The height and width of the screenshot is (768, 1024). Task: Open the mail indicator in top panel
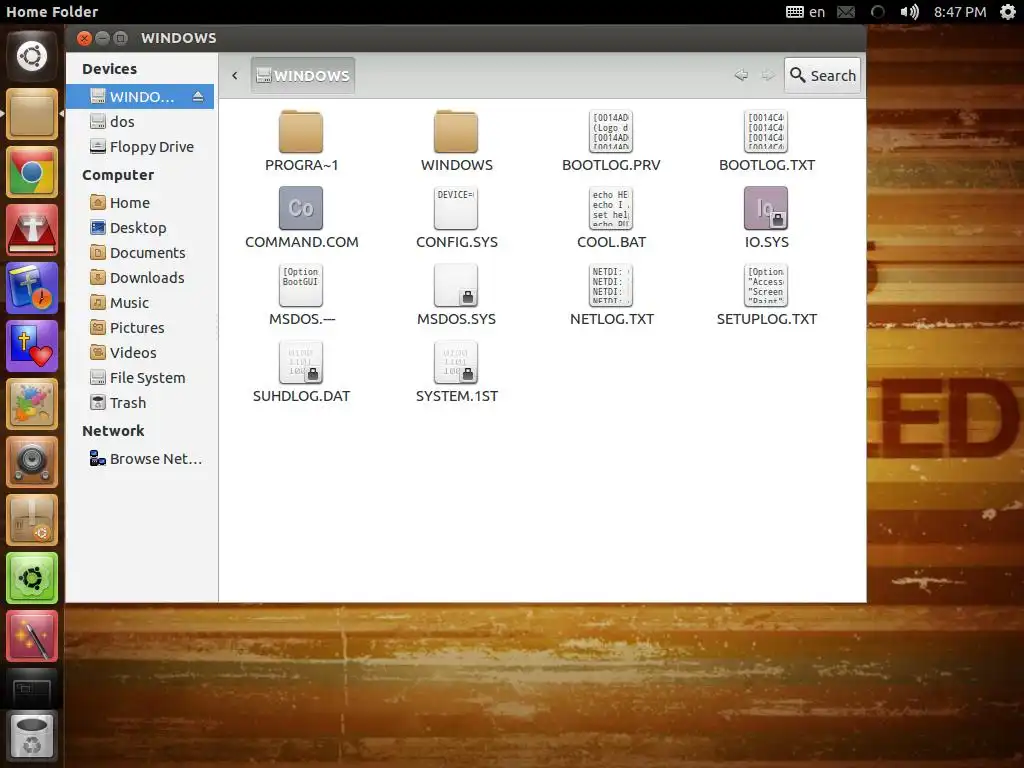coord(846,12)
